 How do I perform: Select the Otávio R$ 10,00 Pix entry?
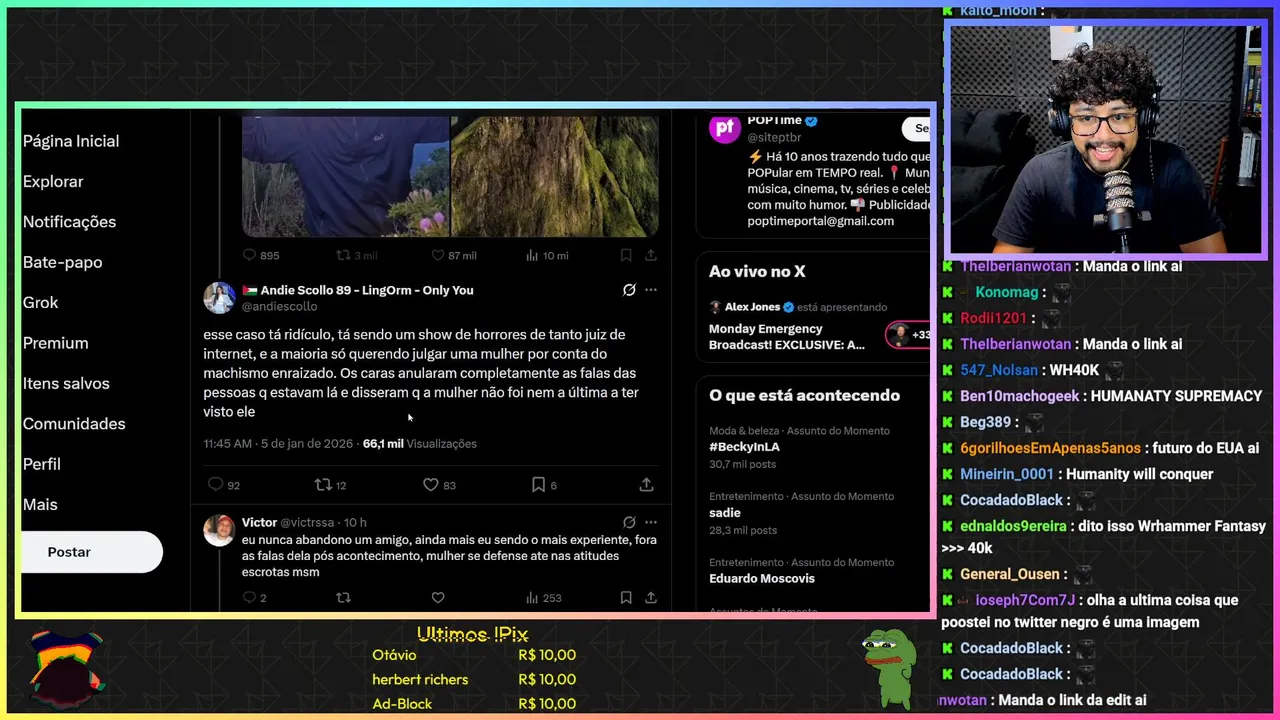474,655
